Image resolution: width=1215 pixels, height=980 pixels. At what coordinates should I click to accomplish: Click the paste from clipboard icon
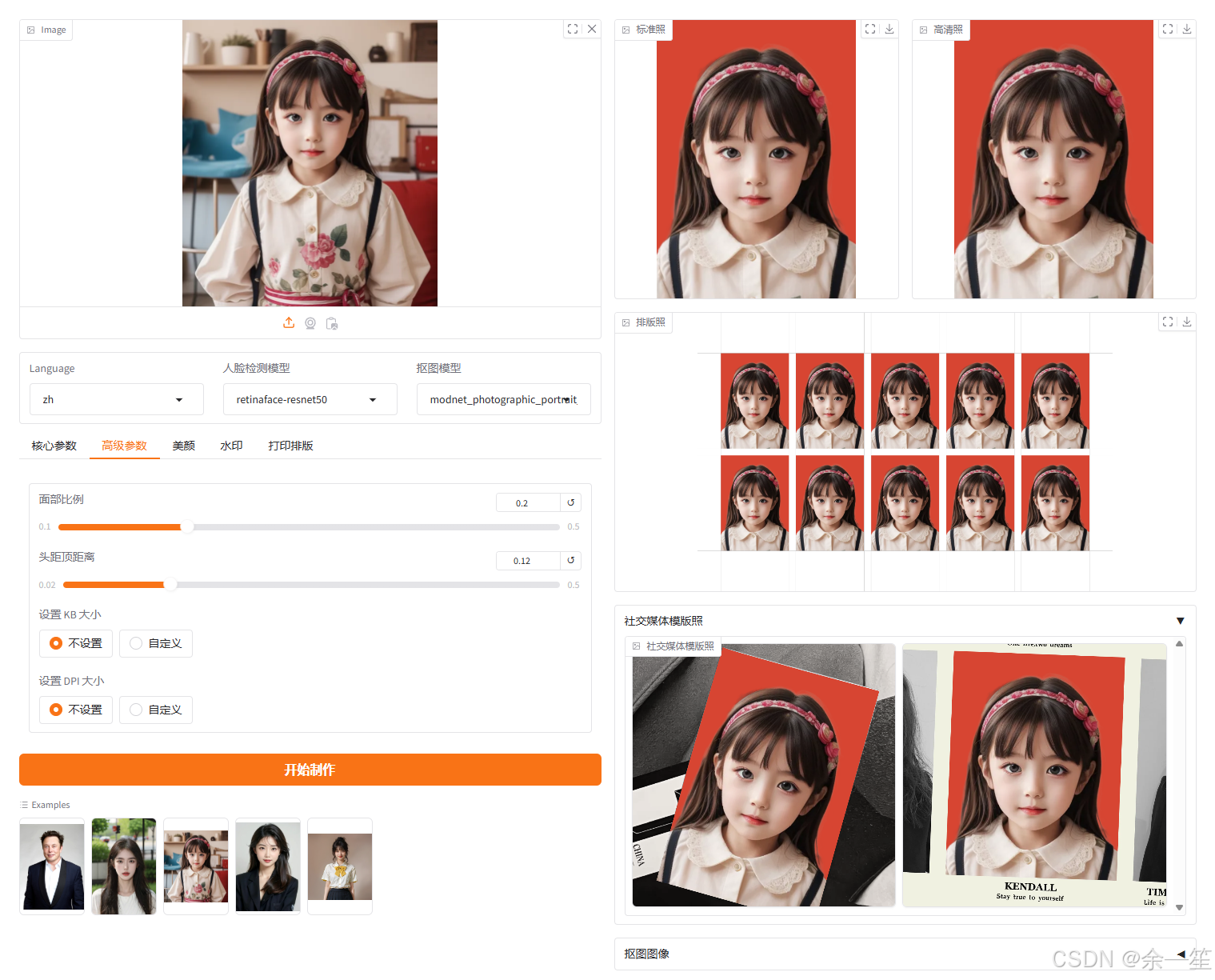[x=332, y=323]
